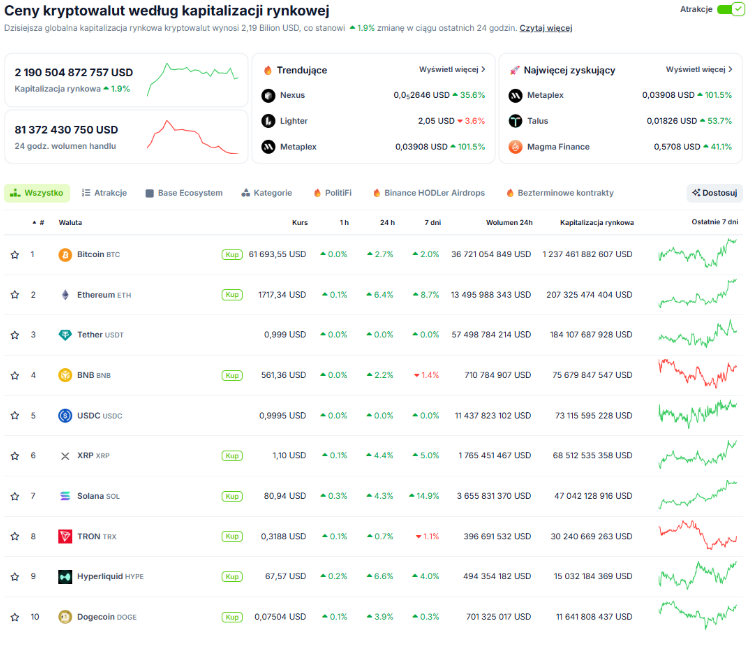Click the Dostosuj customize button
Image resolution: width=746 pixels, height=647 pixels.
point(715,193)
